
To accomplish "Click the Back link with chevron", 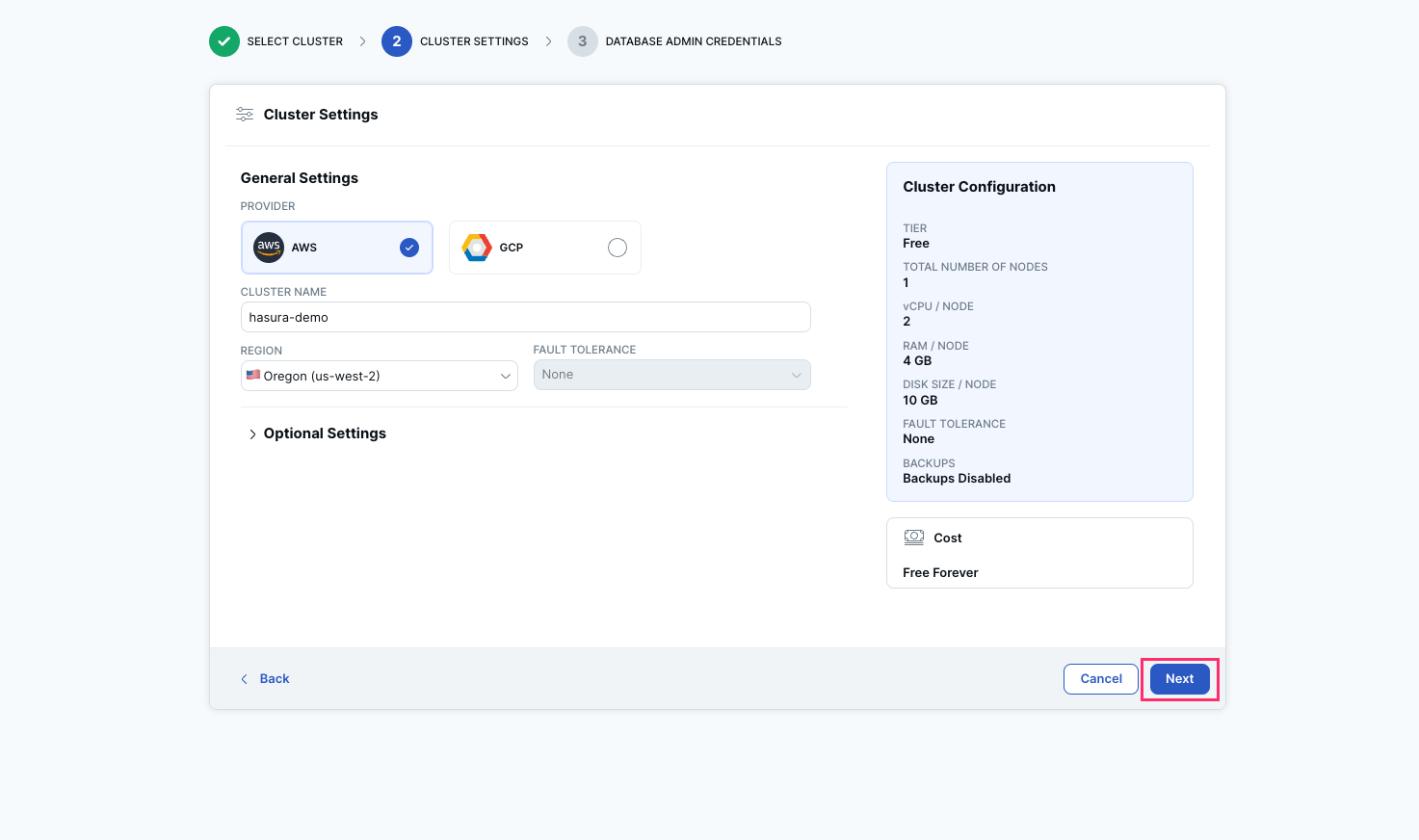I will tap(265, 678).
